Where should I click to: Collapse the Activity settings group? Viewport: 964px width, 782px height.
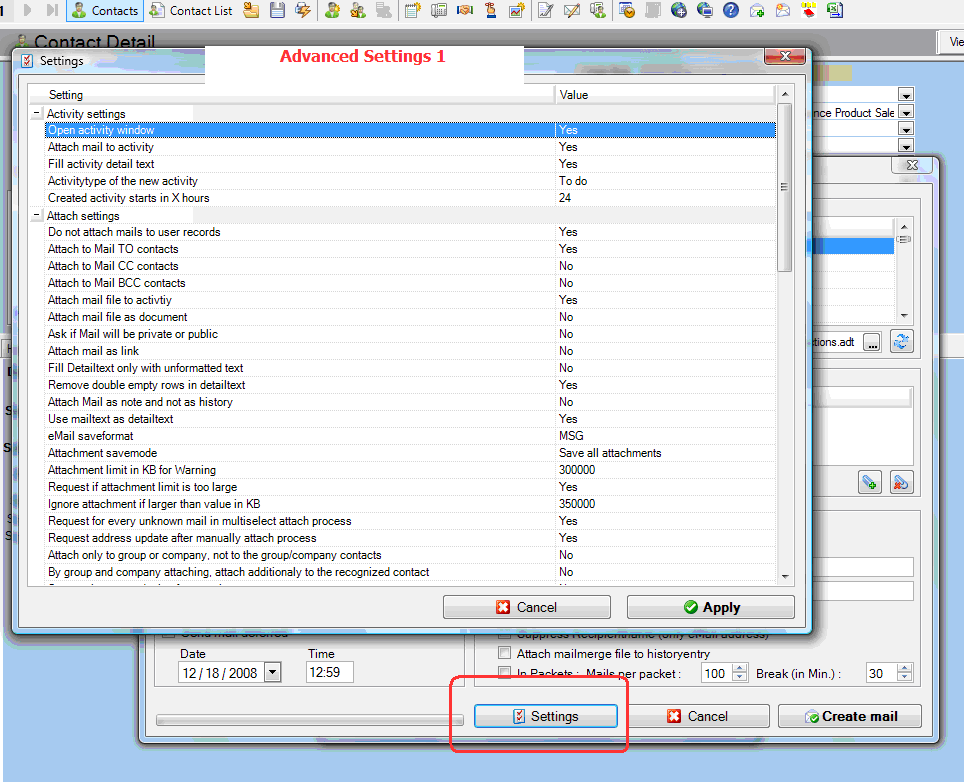(x=37, y=114)
